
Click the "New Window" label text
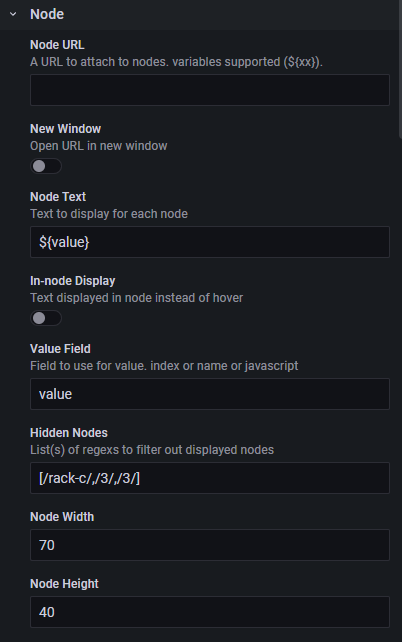click(65, 129)
